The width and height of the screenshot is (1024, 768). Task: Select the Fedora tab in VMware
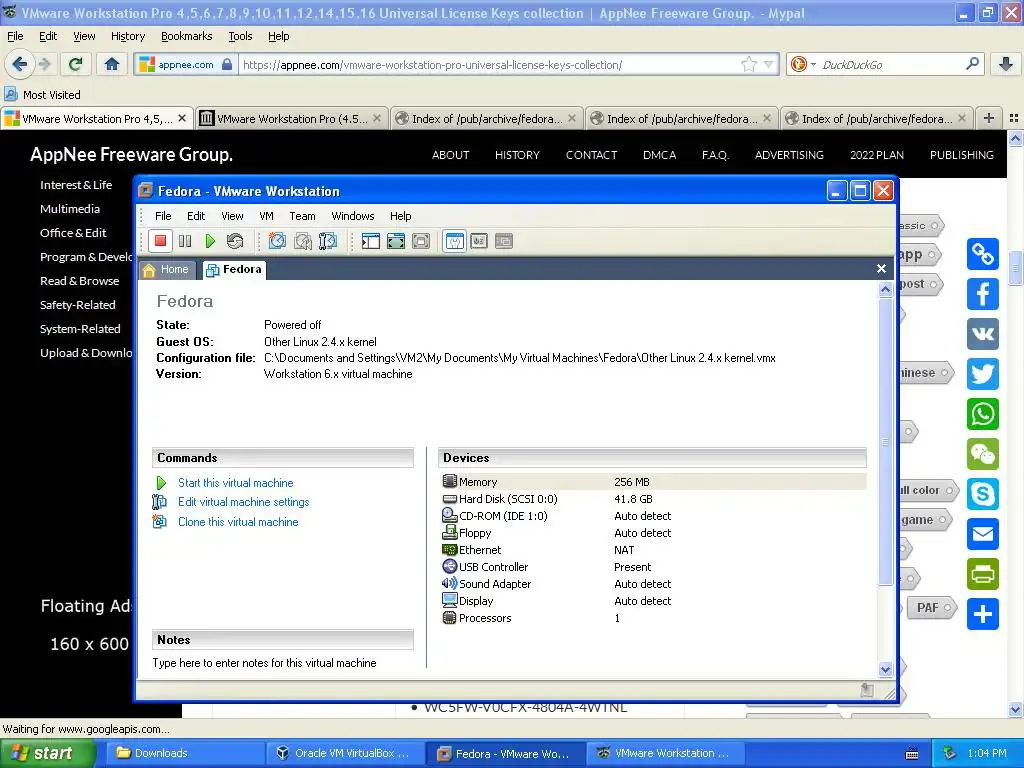point(234,270)
